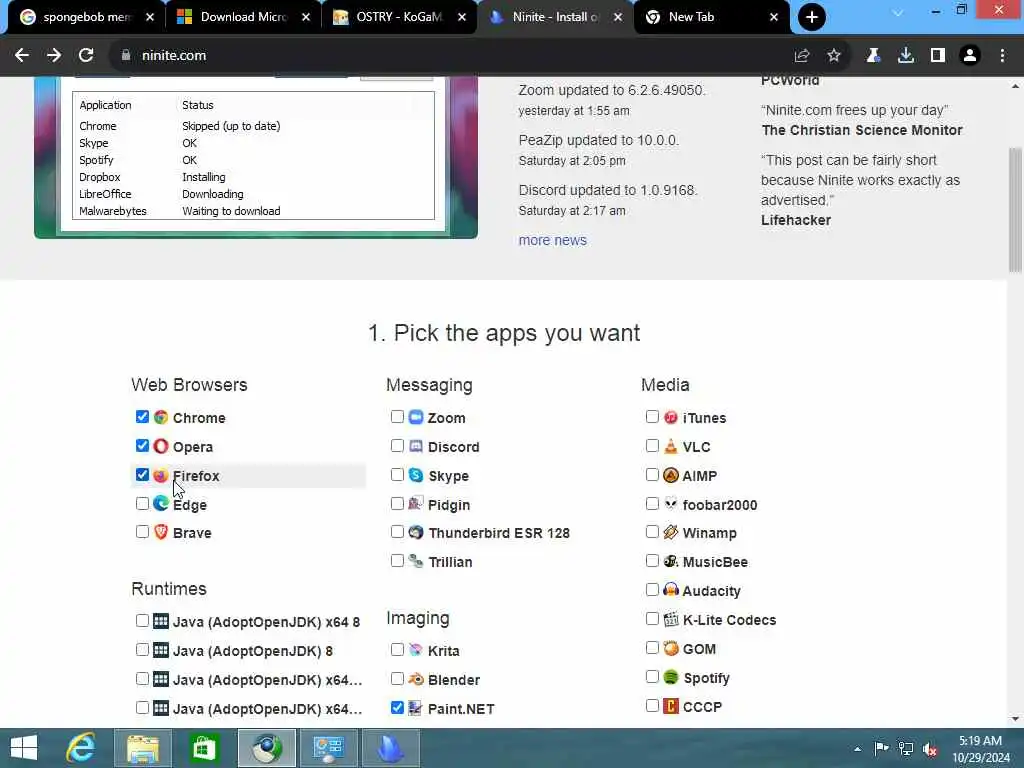The height and width of the screenshot is (768, 1024).
Task: Check the Java (AdoptOpenJDK) x64 8 checkbox
Action: [142, 620]
